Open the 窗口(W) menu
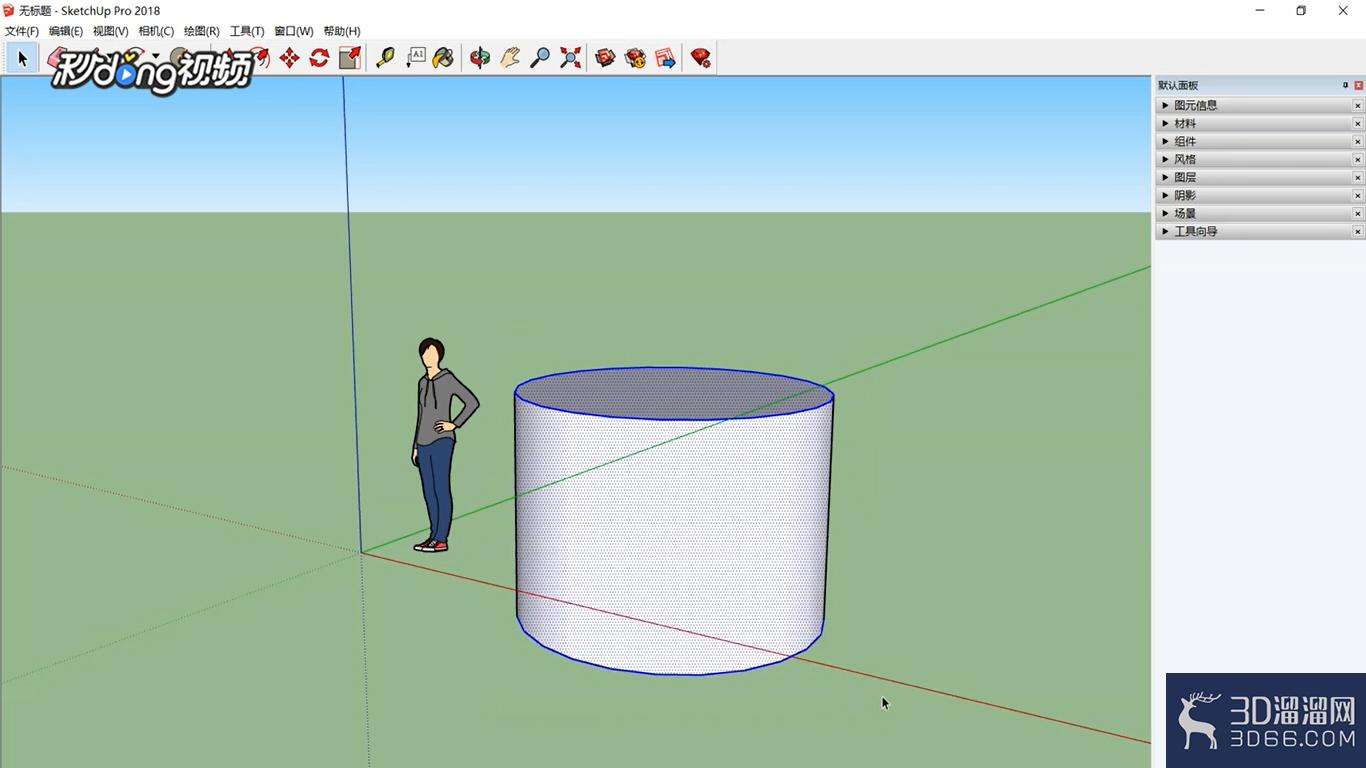This screenshot has width=1366, height=768. pos(293,31)
